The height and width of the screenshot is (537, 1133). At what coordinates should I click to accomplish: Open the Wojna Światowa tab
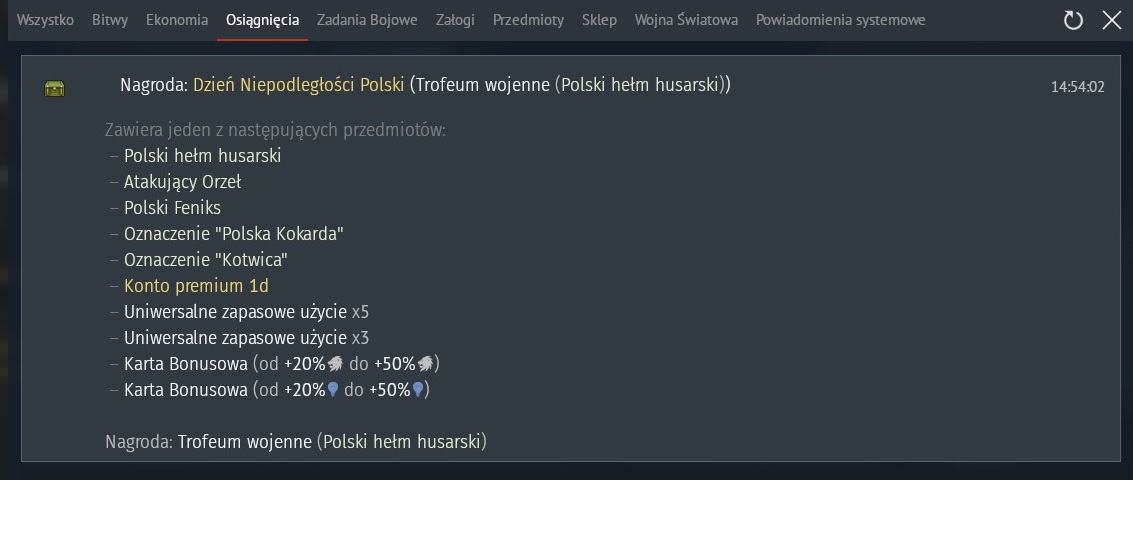click(686, 20)
